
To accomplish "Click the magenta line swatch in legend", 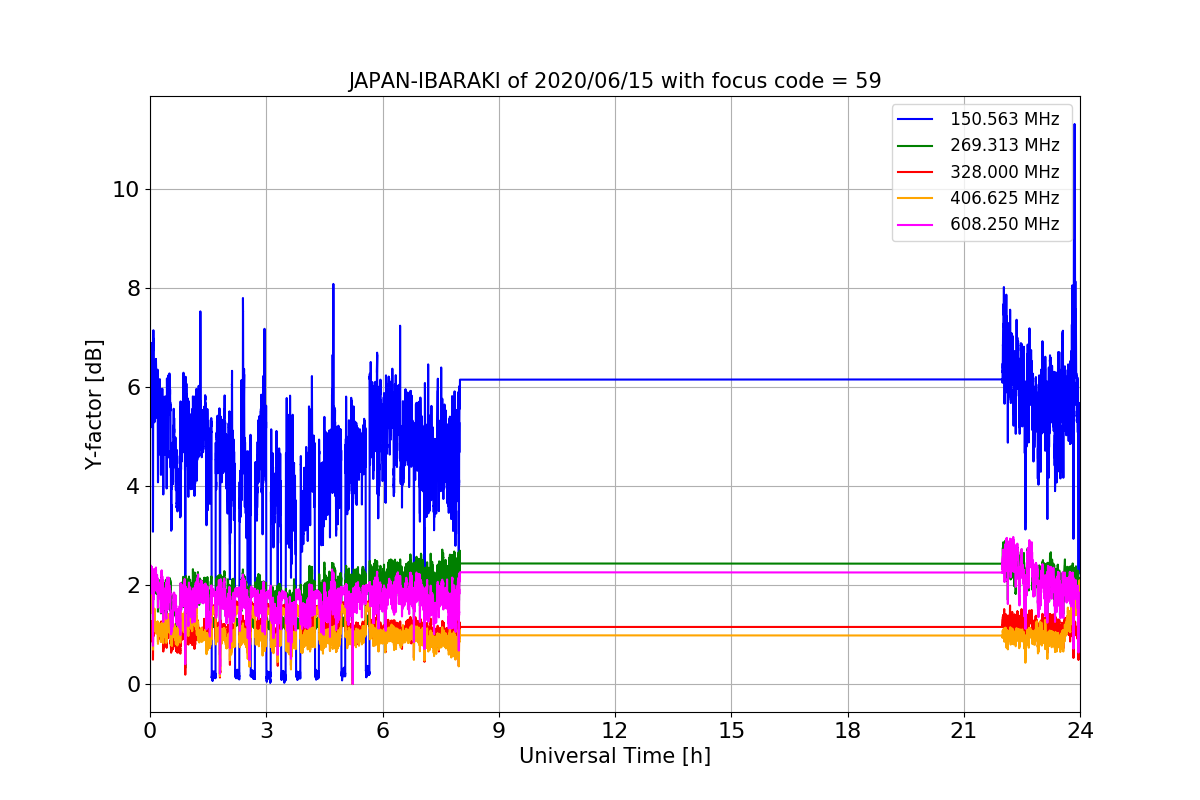I will click(915, 225).
